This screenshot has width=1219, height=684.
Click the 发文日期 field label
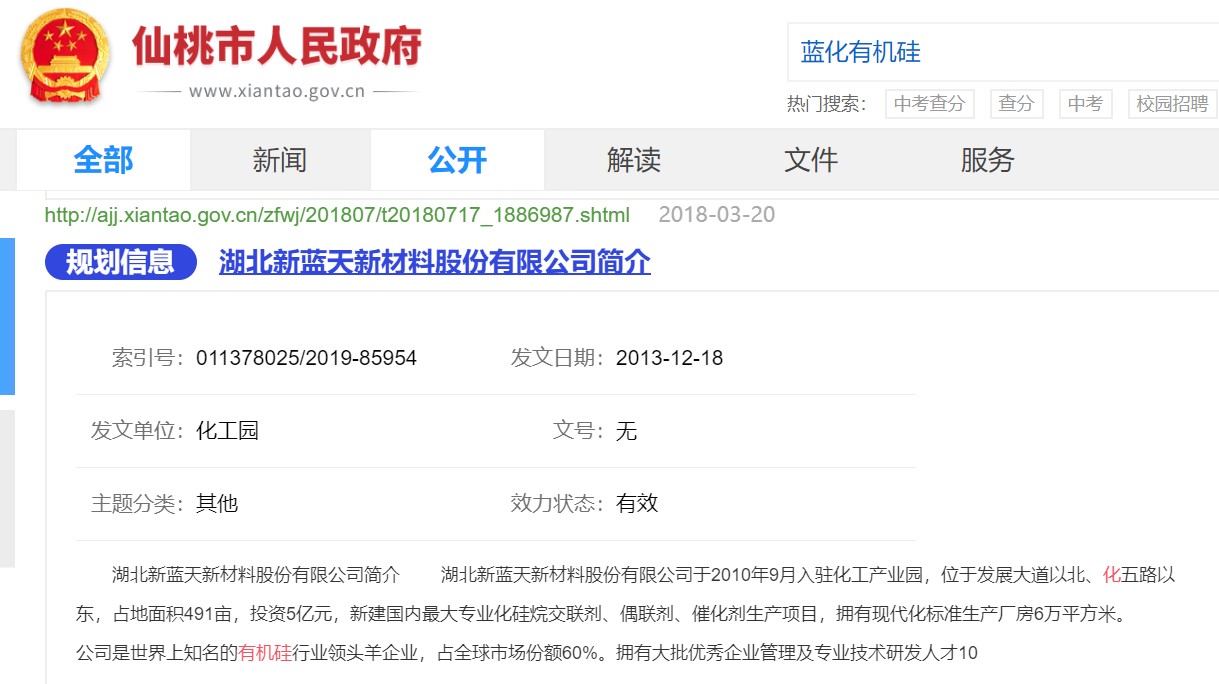558,358
